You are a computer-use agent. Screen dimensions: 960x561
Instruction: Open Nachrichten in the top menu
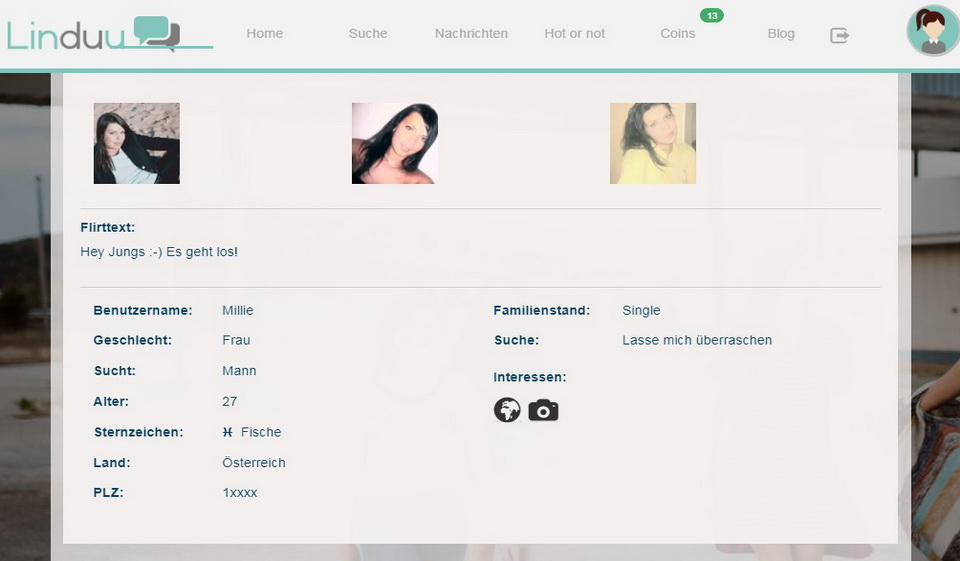point(471,34)
